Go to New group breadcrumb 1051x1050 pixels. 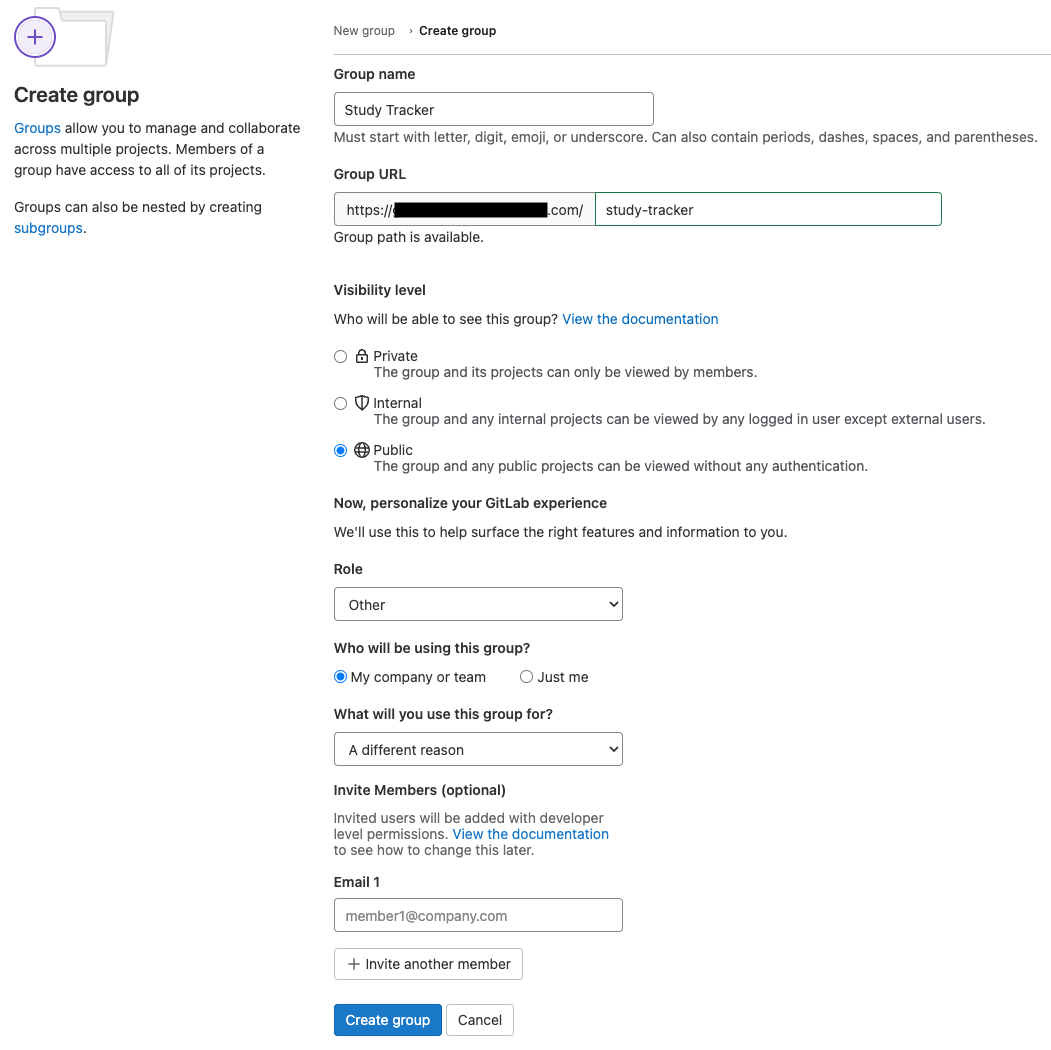364,31
